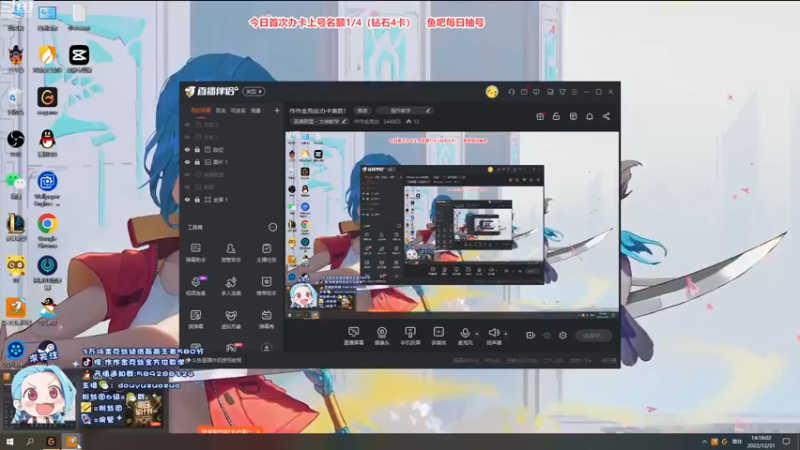The height and width of the screenshot is (450, 800).
Task: Add 直播屏幕 screen capture source
Action: click(354, 336)
